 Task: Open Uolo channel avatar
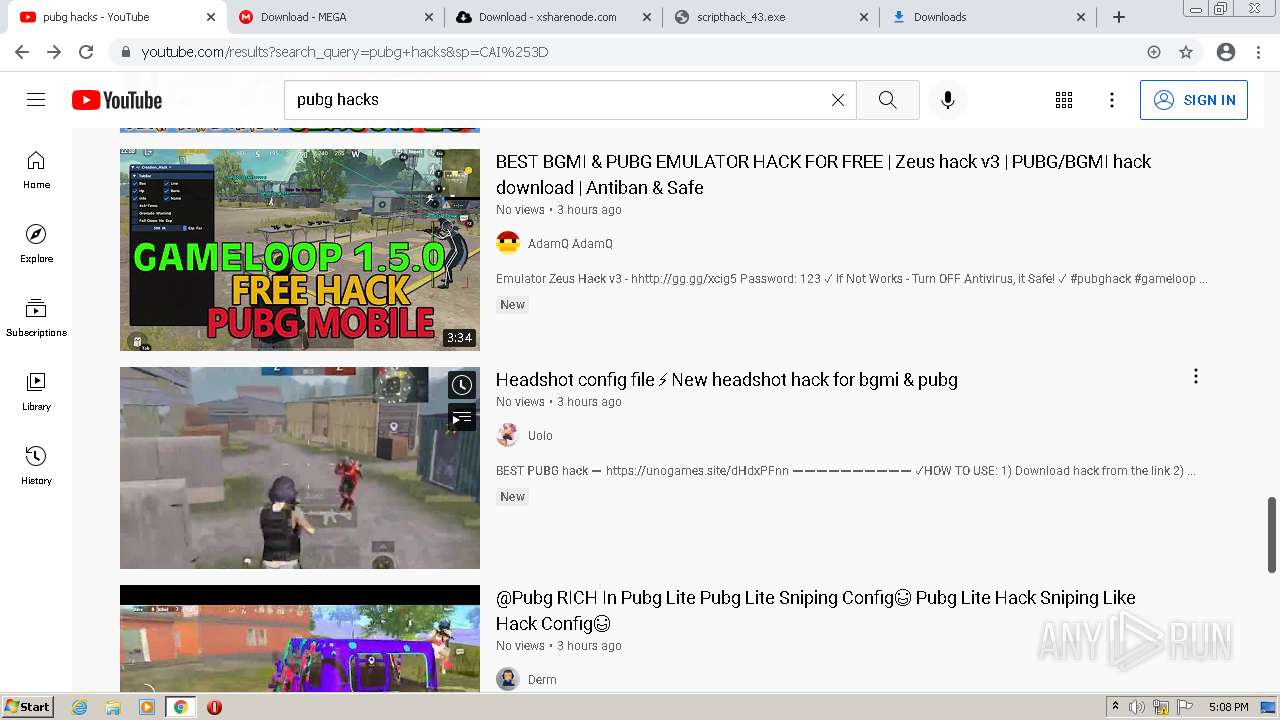click(x=508, y=435)
